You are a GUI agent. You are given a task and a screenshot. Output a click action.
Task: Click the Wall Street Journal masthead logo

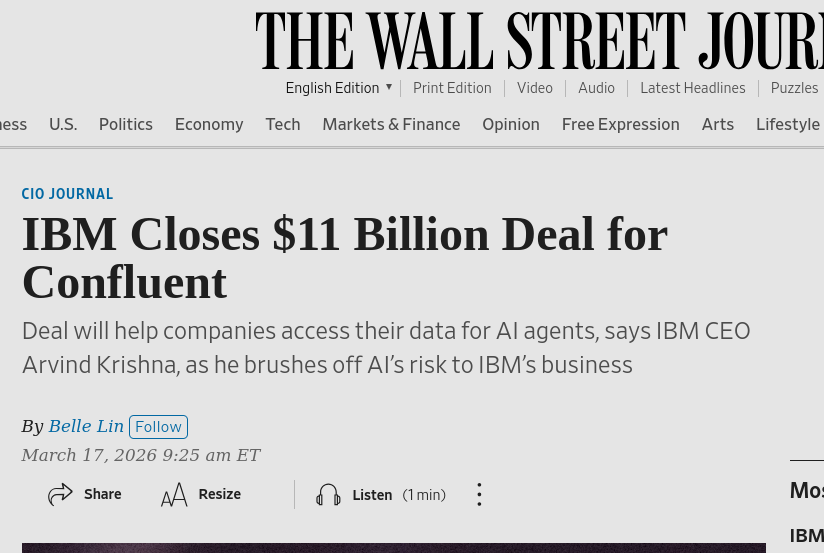click(x=540, y=41)
